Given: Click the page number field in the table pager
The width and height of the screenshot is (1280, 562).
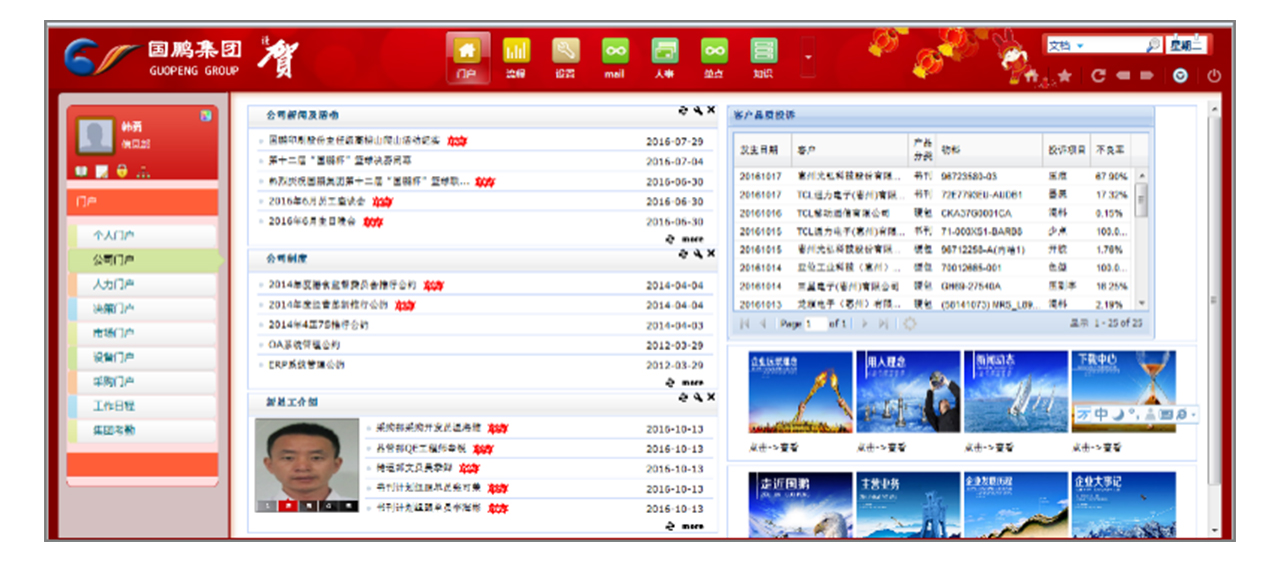Looking at the screenshot, I should click(x=816, y=324).
